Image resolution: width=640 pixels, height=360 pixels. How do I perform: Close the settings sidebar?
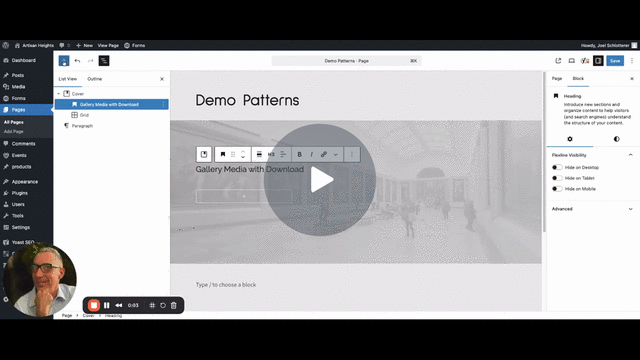click(631, 78)
